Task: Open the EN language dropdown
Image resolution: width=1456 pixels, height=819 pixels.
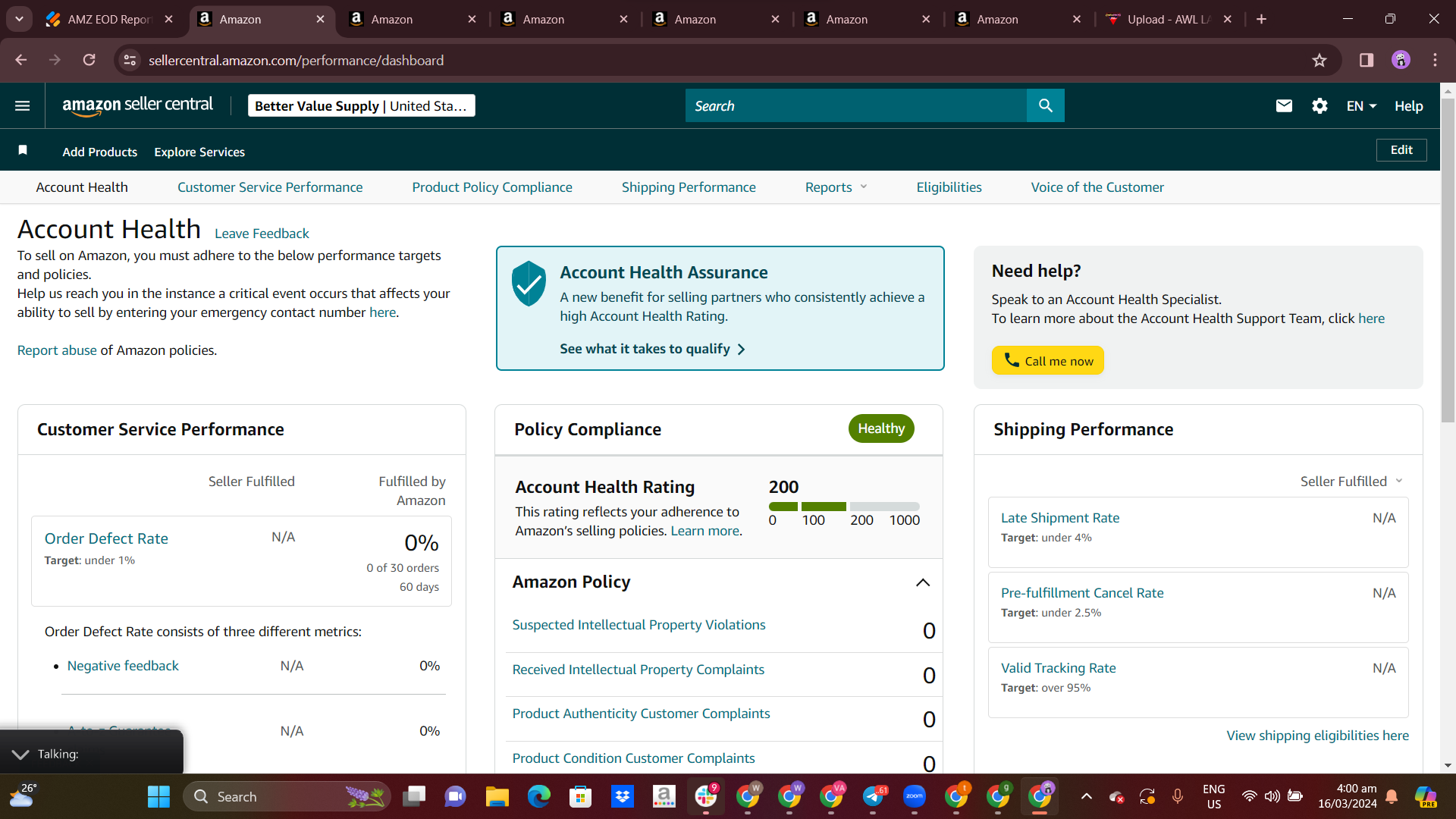Action: 1361,106
